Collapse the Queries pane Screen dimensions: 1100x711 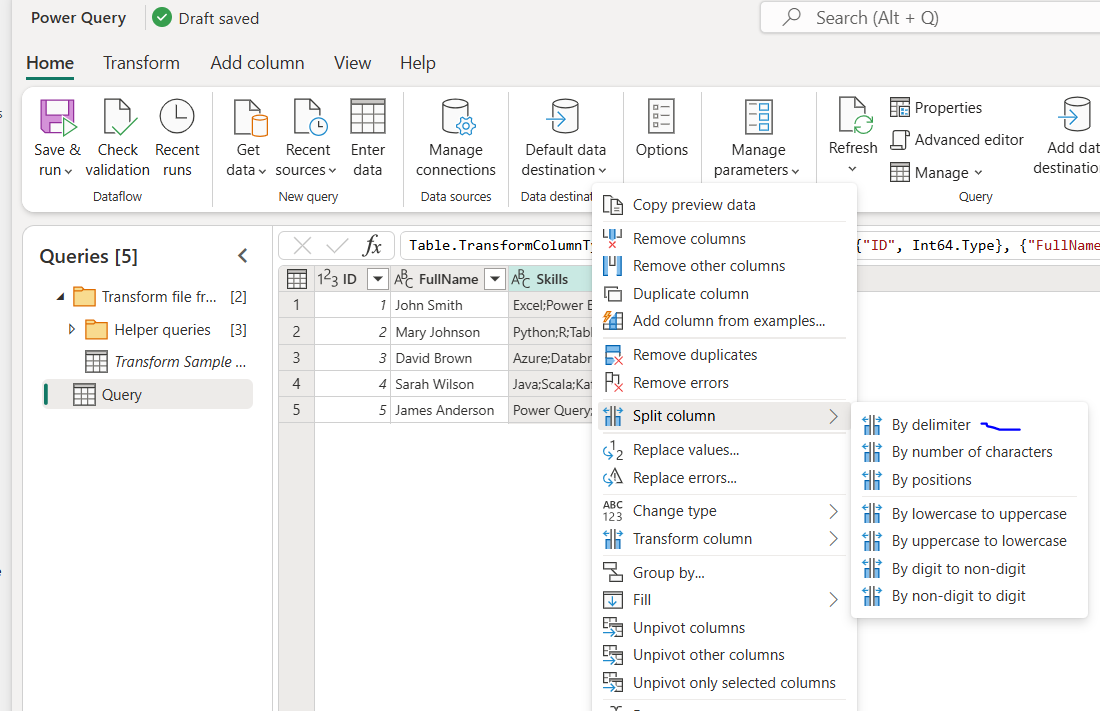(242, 256)
